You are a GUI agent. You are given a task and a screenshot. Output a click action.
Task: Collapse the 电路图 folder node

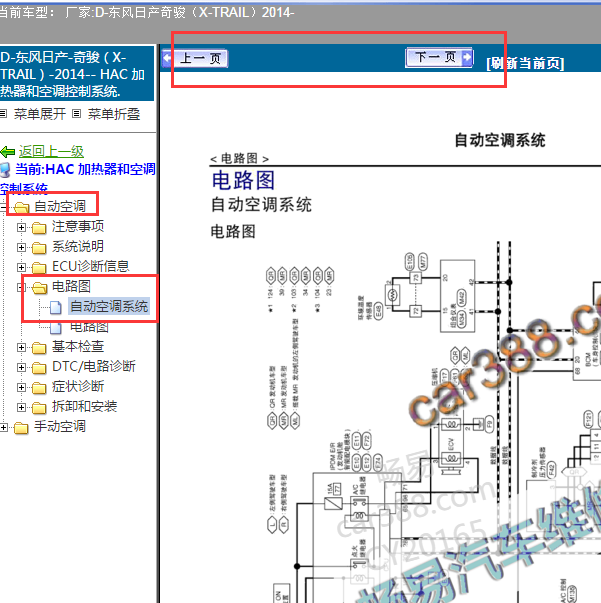click(21, 287)
